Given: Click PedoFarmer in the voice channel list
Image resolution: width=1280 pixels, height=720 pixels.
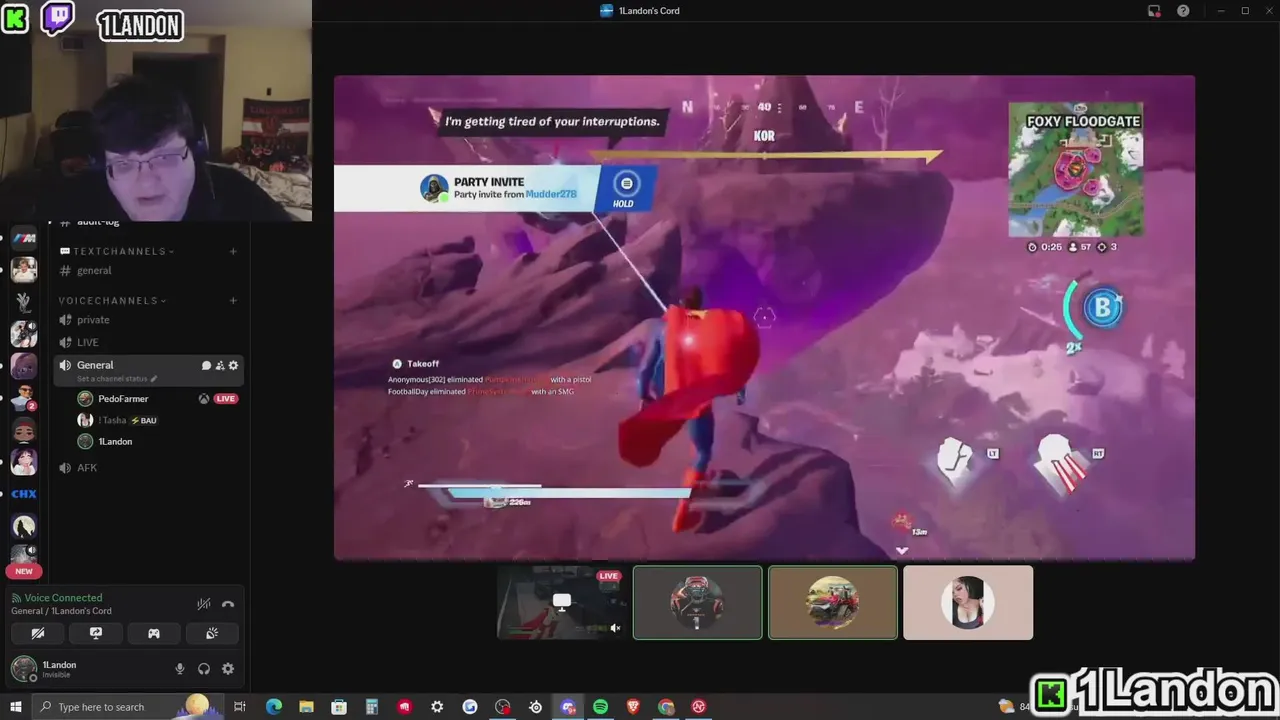Looking at the screenshot, I should (x=123, y=399).
